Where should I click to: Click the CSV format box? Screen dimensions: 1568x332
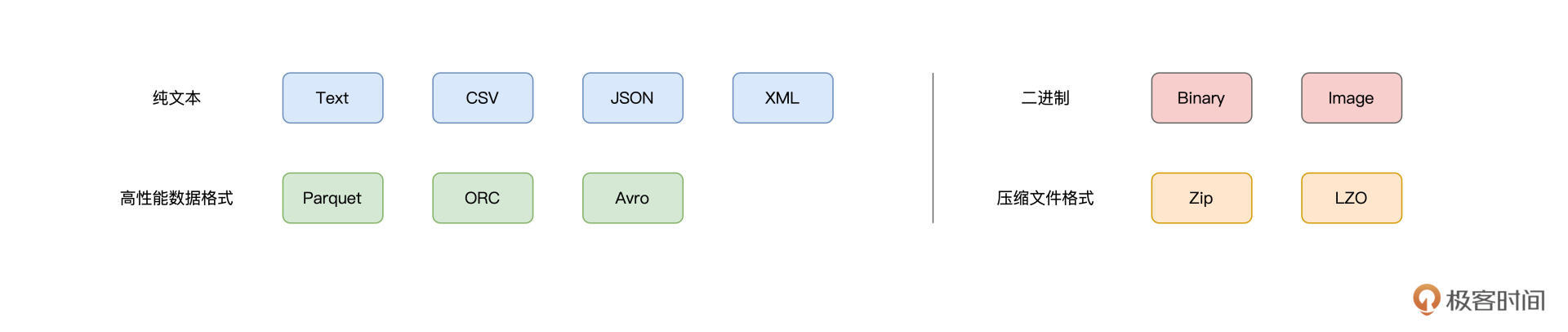coord(483,98)
